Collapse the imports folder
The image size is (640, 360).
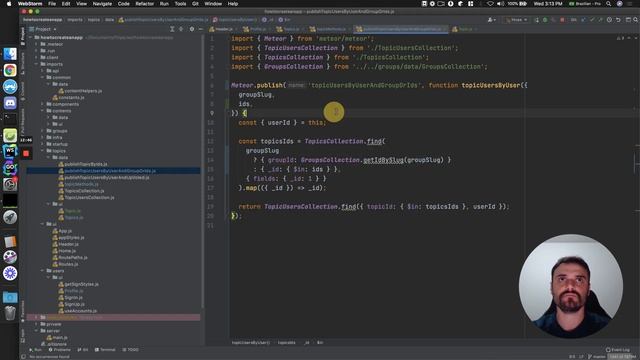(36, 64)
